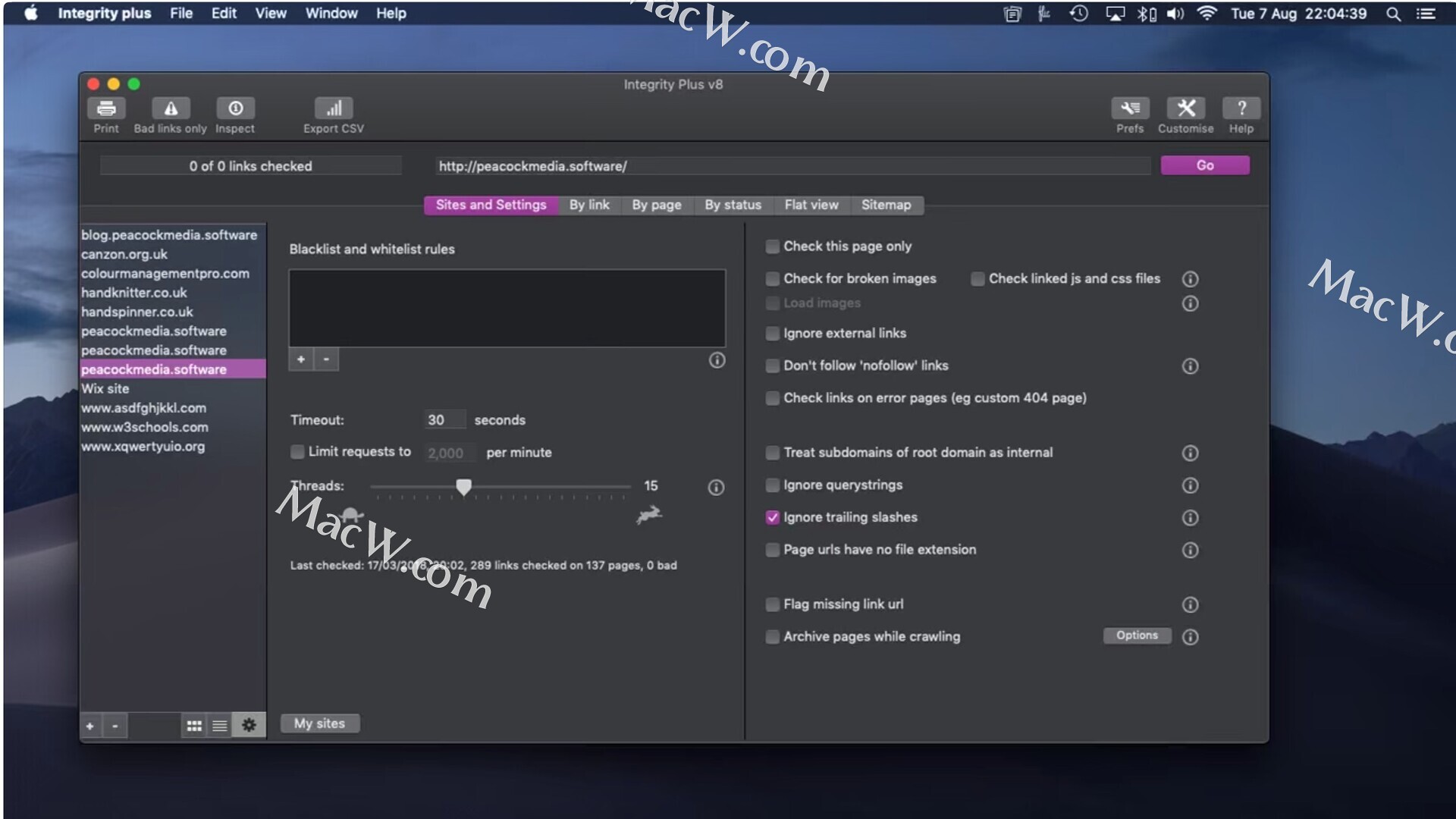
Task: Select handknitter.co.uk in site list
Action: tap(134, 293)
